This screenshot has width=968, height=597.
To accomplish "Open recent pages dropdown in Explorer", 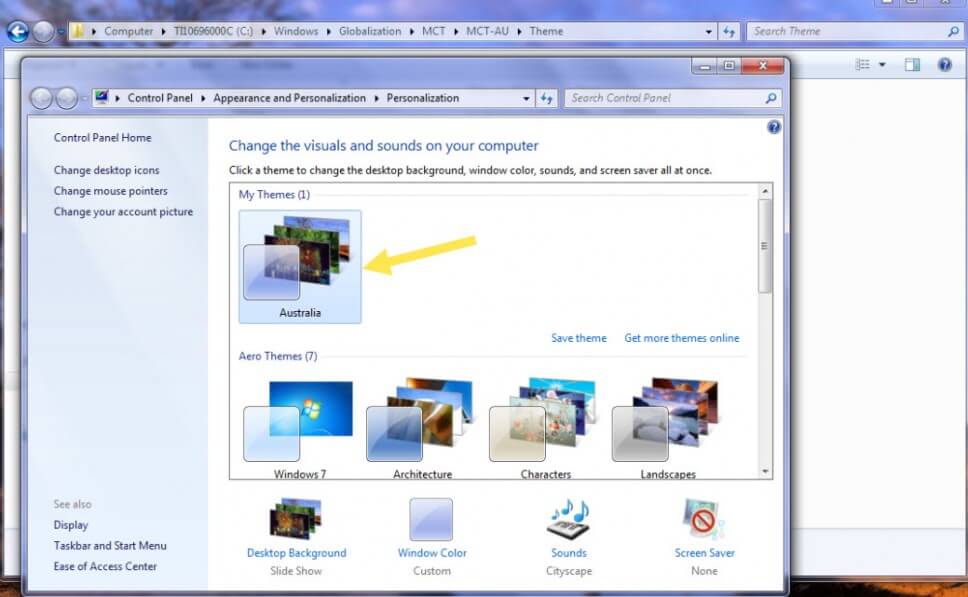I will [x=61, y=31].
